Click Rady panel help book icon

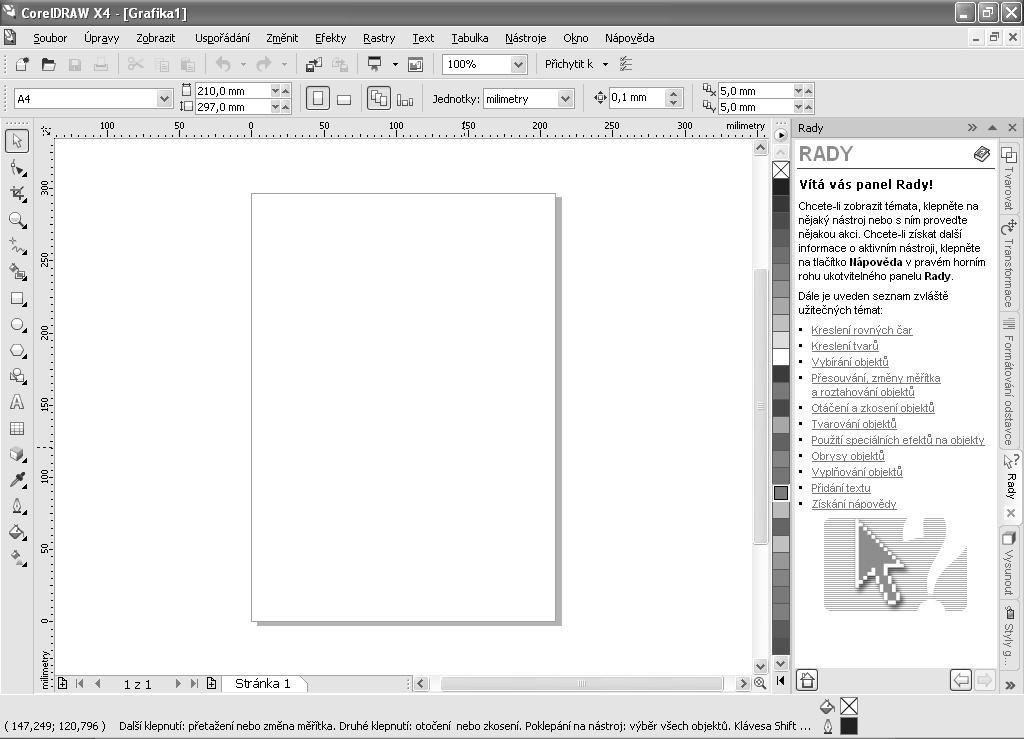pos(982,154)
